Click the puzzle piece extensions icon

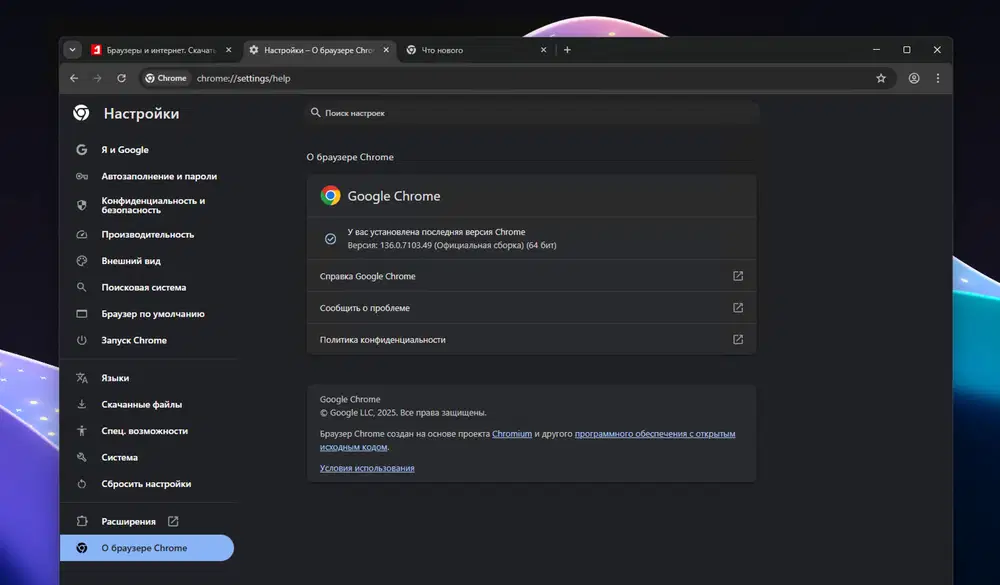82,521
